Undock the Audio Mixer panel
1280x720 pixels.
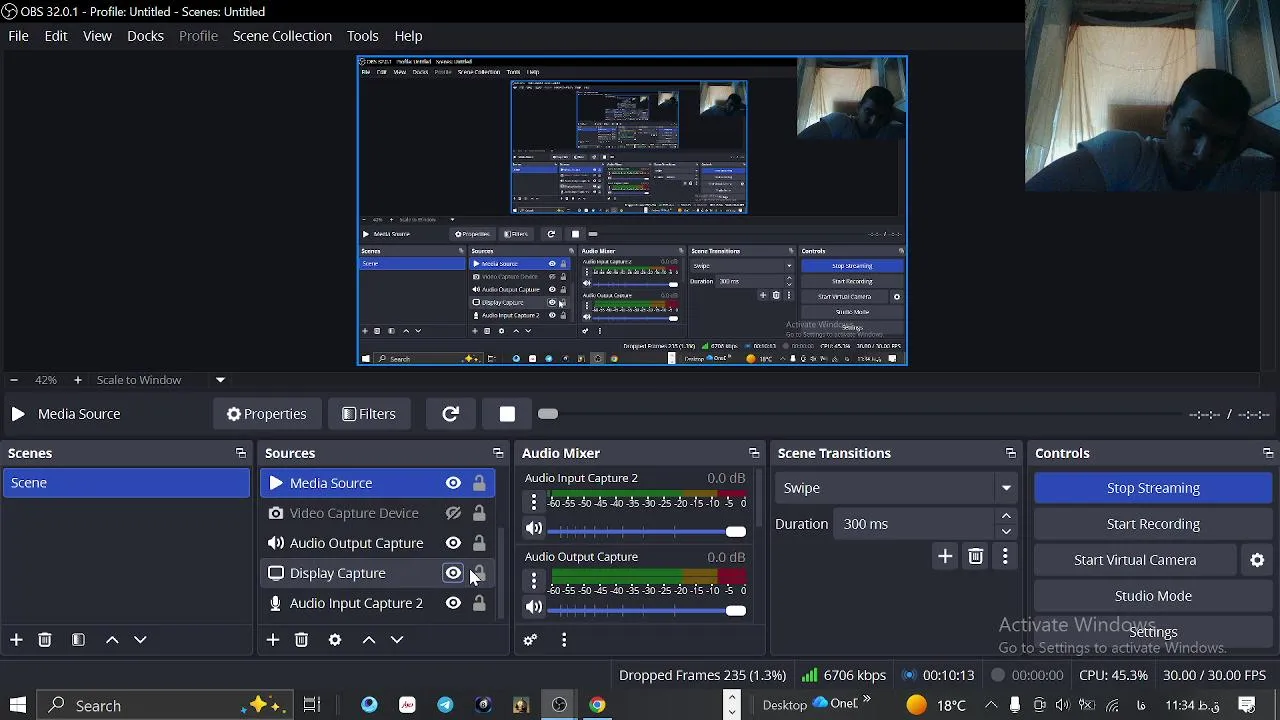[x=754, y=453]
